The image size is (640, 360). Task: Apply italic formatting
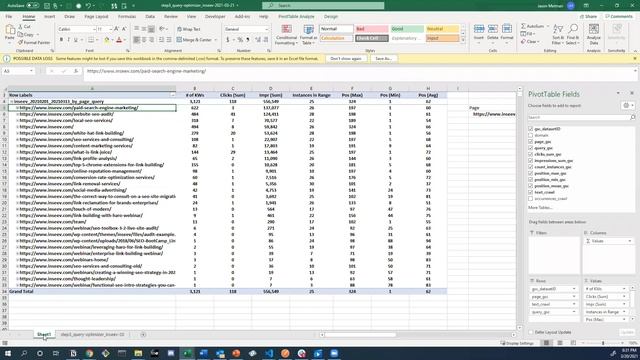click(69, 40)
